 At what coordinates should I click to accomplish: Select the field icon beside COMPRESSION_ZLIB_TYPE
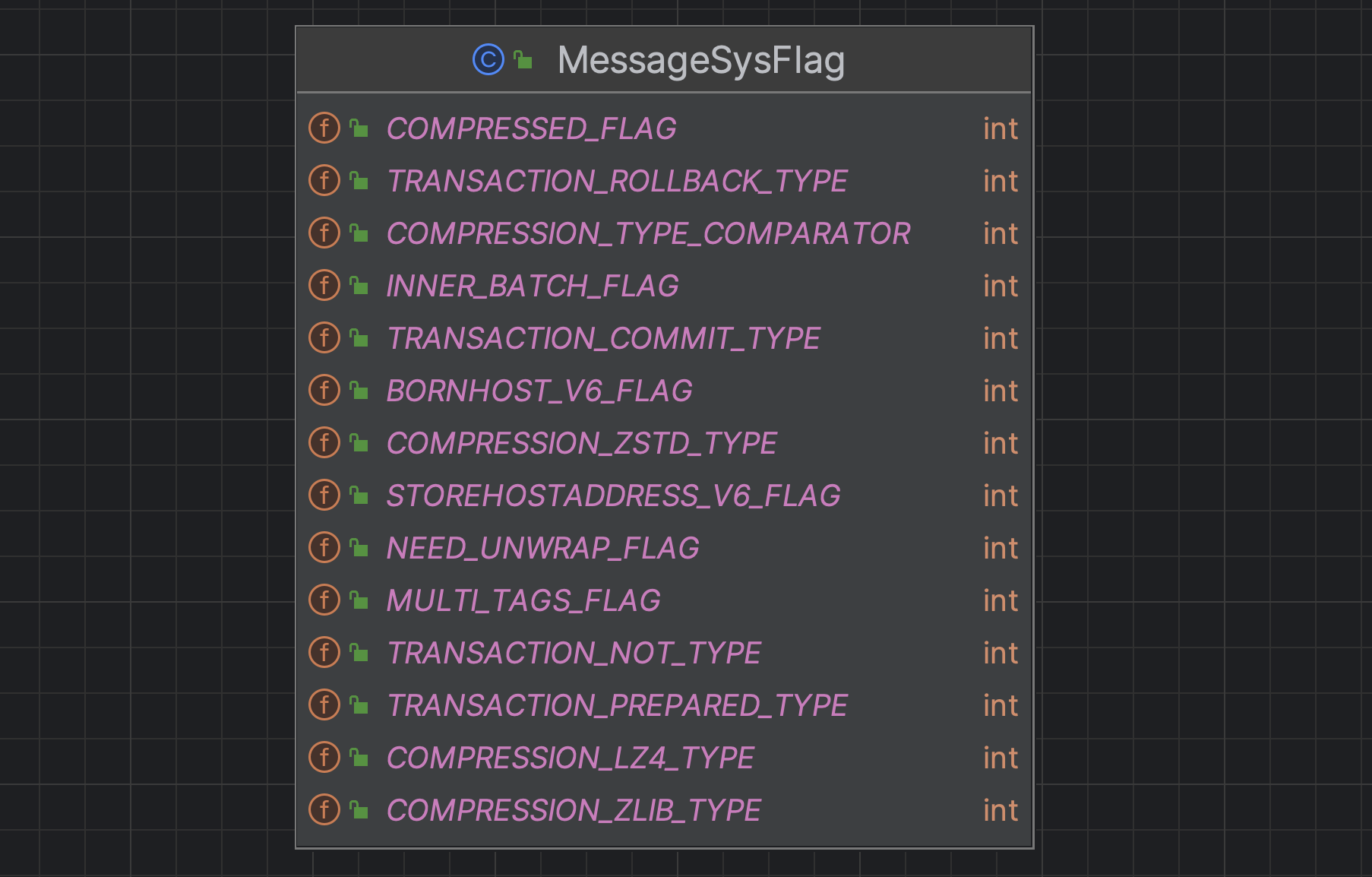point(324,810)
